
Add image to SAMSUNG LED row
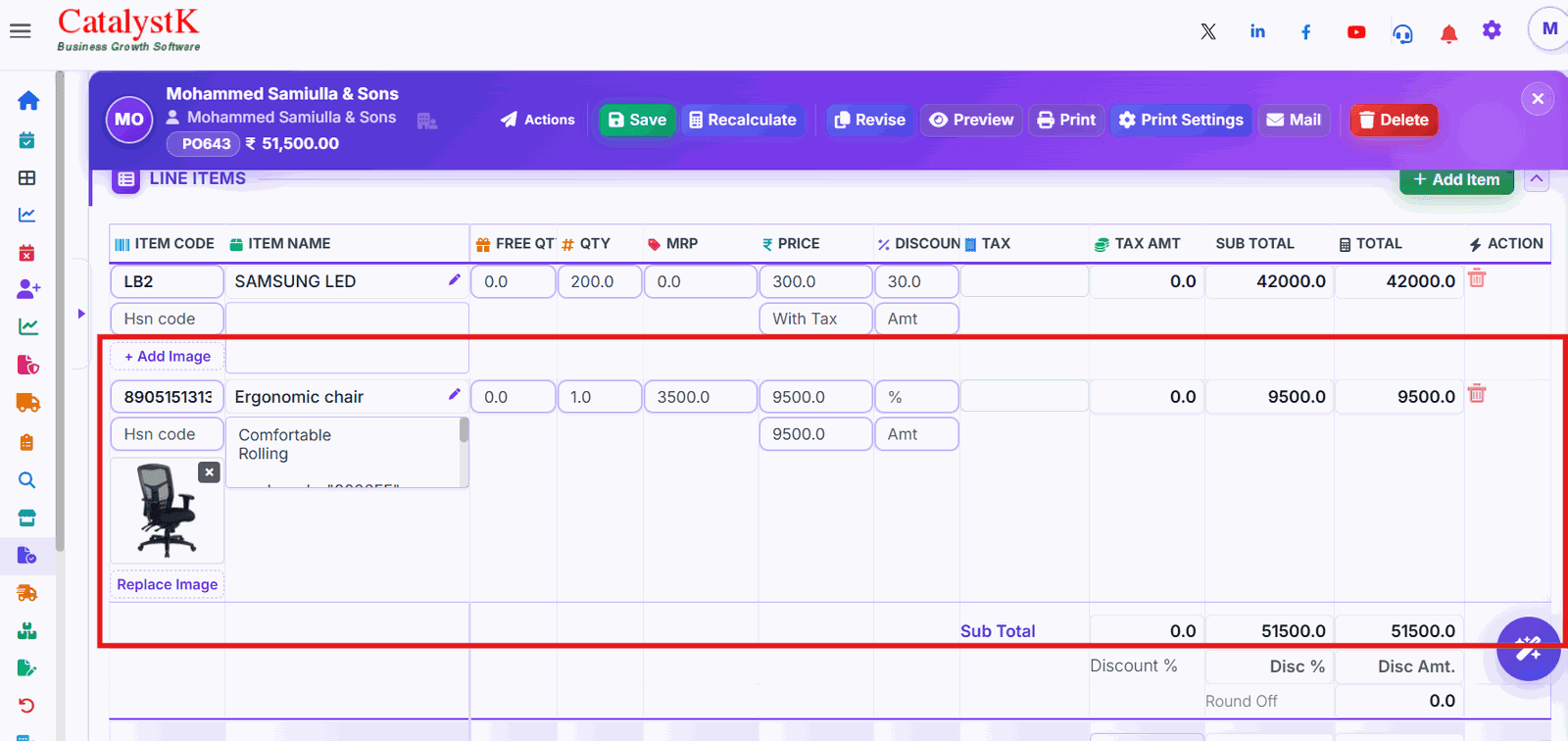click(x=168, y=356)
